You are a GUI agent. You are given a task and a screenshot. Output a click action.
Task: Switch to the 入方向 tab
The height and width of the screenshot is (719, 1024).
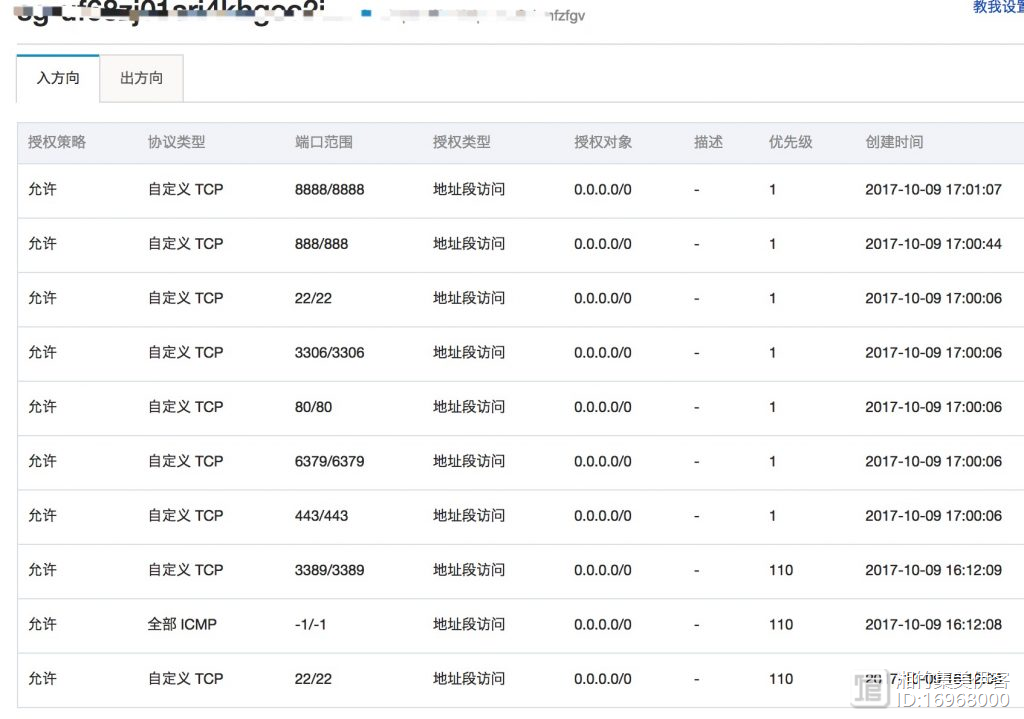[x=58, y=78]
